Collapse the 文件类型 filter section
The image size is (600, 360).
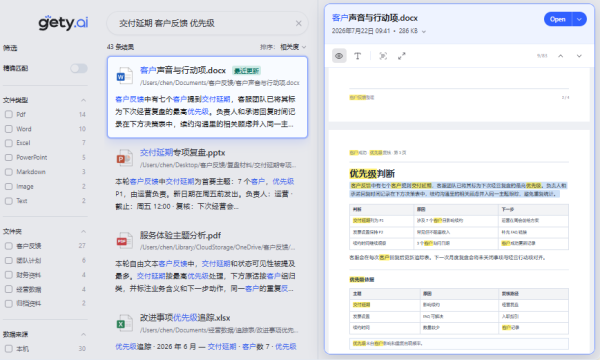(83, 100)
